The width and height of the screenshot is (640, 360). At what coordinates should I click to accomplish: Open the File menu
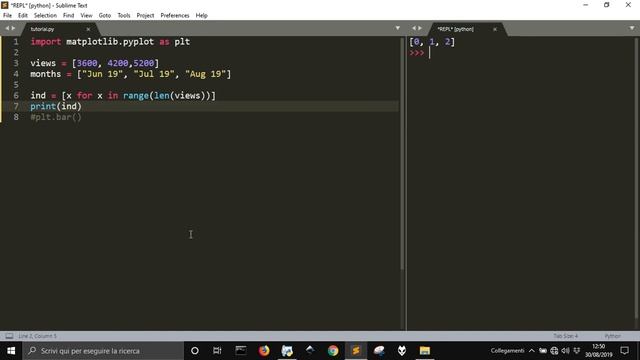pyautogui.click(x=7, y=16)
